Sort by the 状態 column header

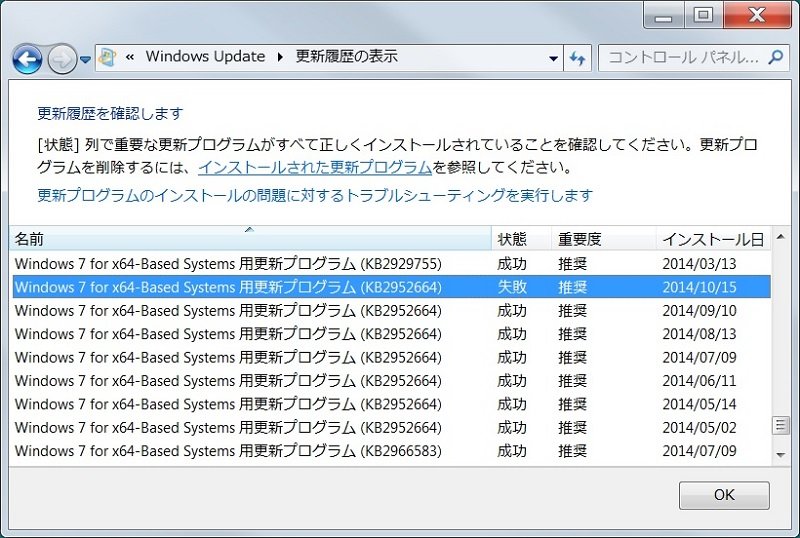tap(521, 239)
